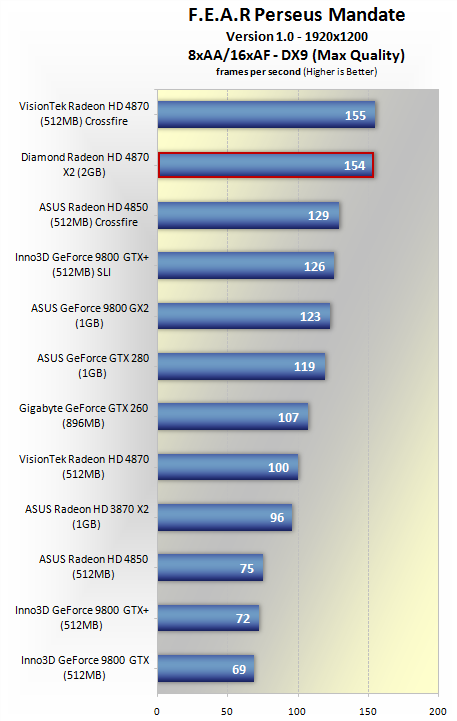
Task: Click the 8xAA/16xAF - DX9 (Max Quality) line
Action: pos(297,55)
